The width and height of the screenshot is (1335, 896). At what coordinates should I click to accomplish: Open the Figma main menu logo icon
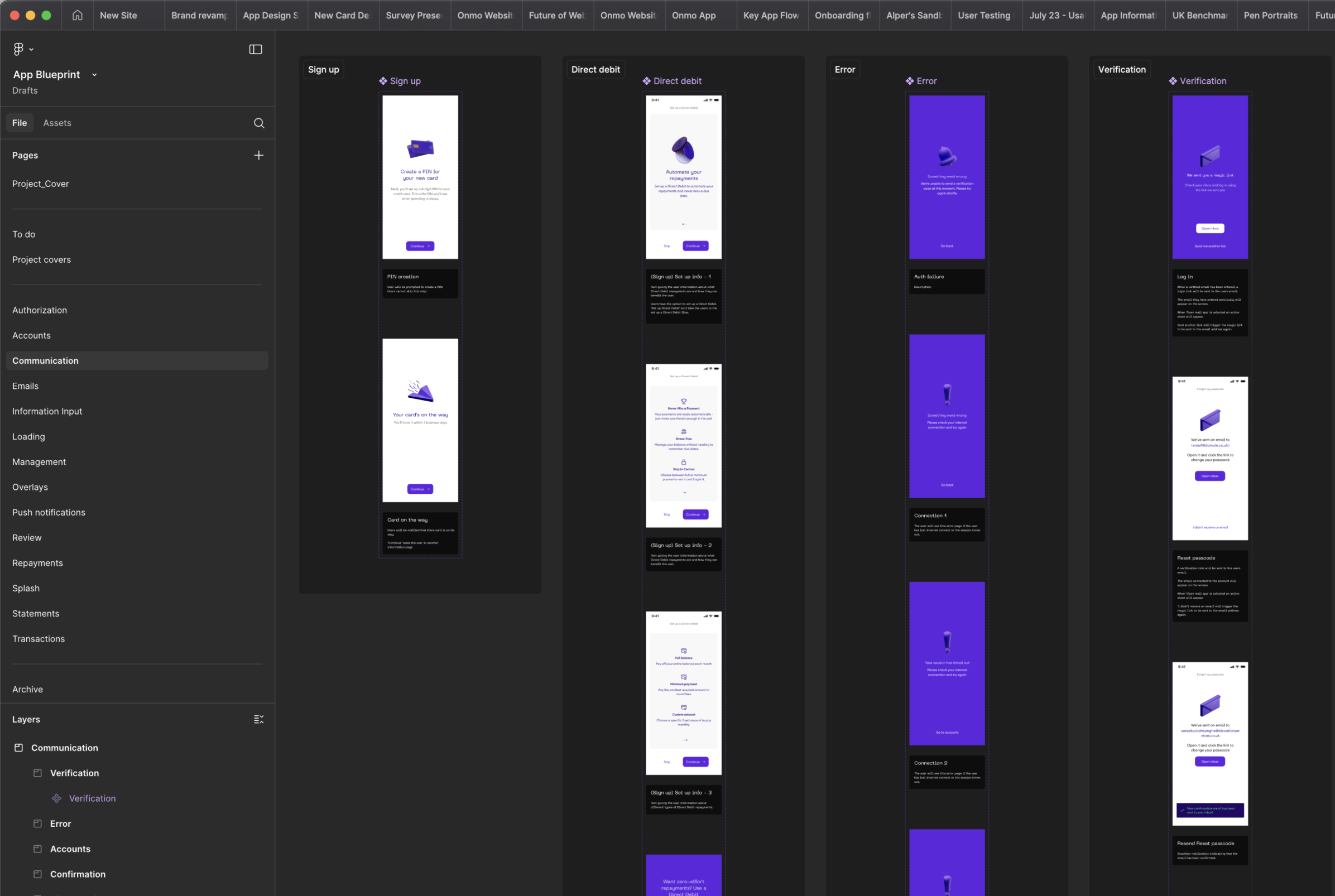pyautogui.click(x=18, y=49)
